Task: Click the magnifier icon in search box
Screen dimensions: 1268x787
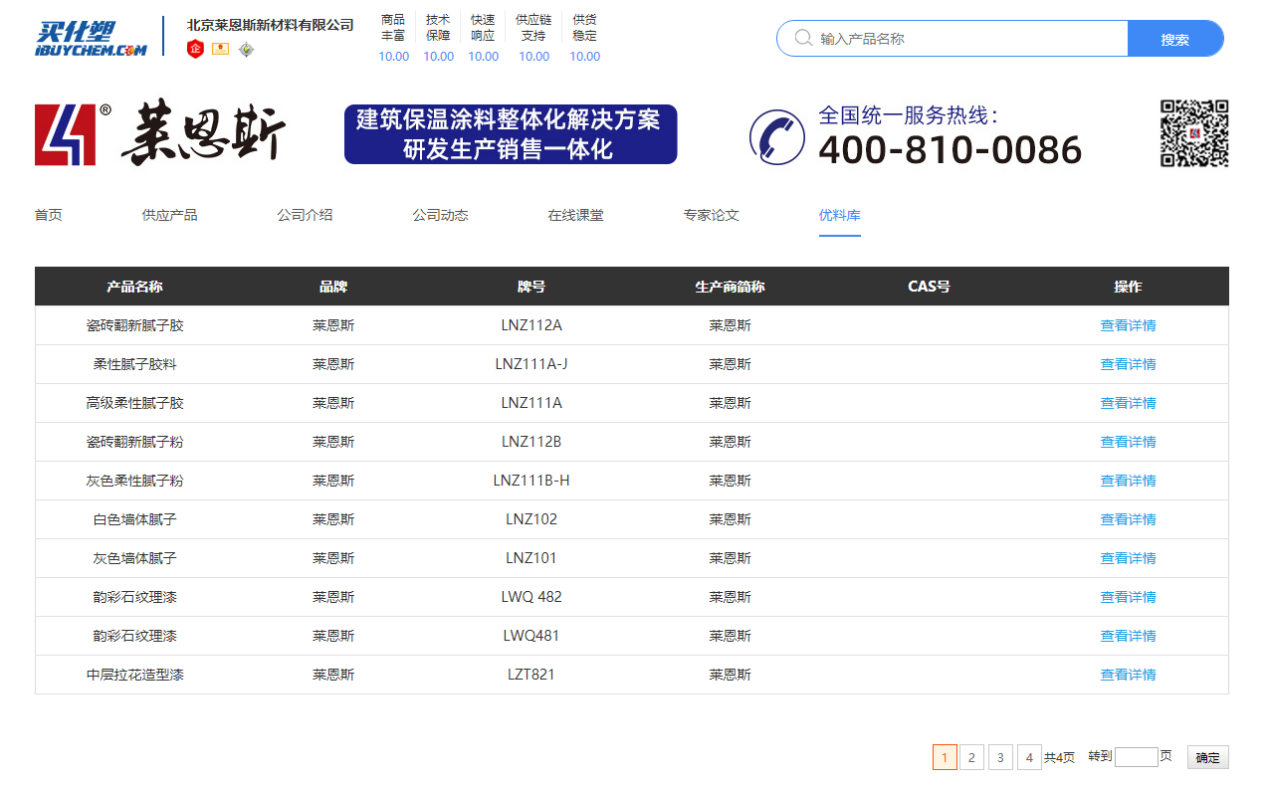Action: pyautogui.click(x=803, y=39)
